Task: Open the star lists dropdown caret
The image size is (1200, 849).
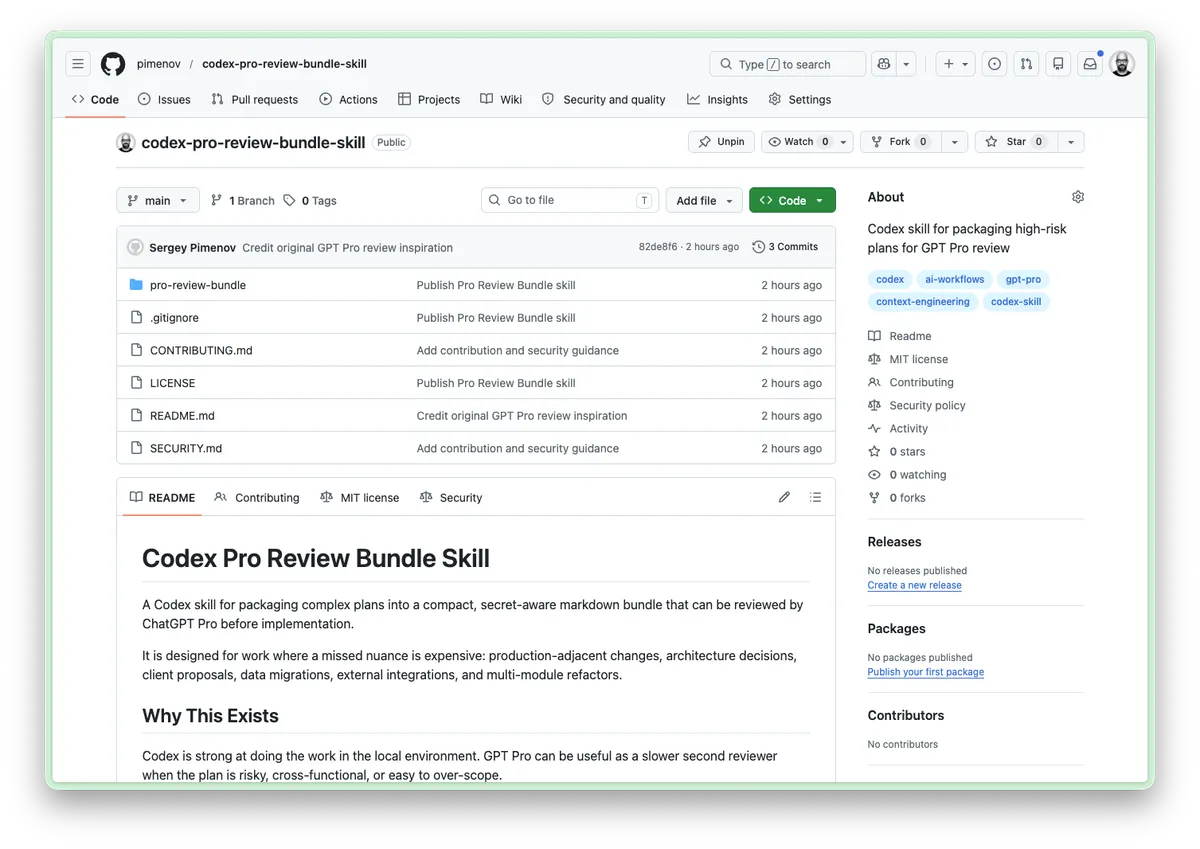Action: tap(1070, 142)
